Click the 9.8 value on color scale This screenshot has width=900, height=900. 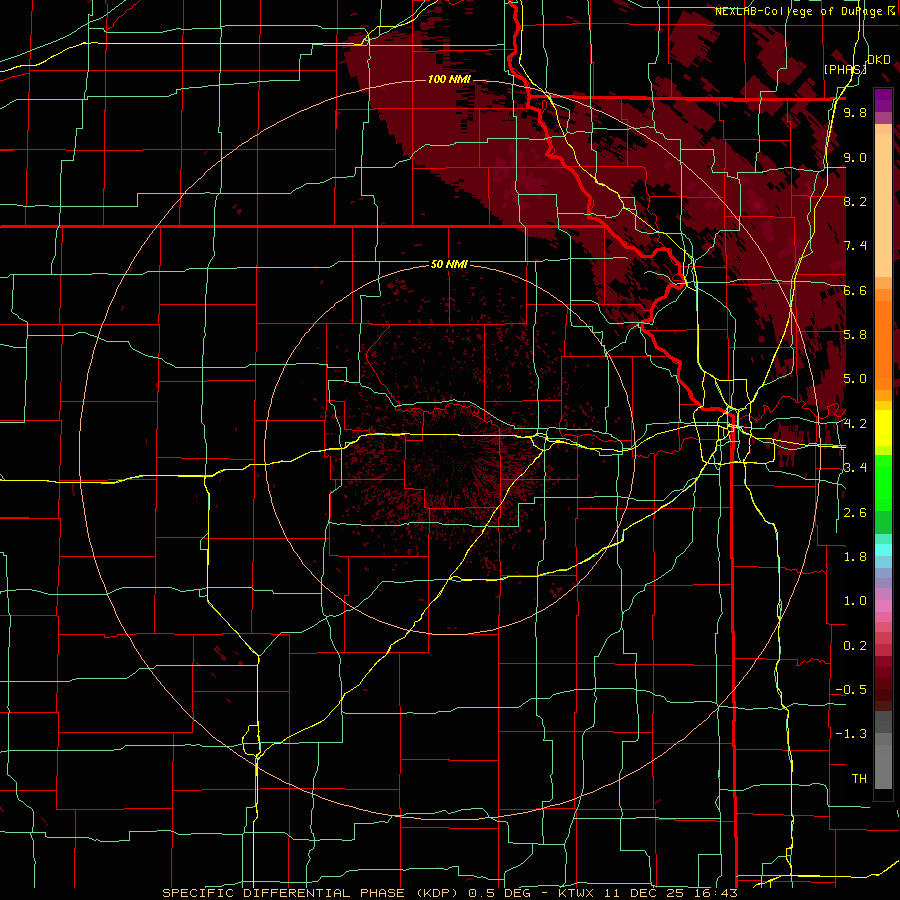[855, 112]
